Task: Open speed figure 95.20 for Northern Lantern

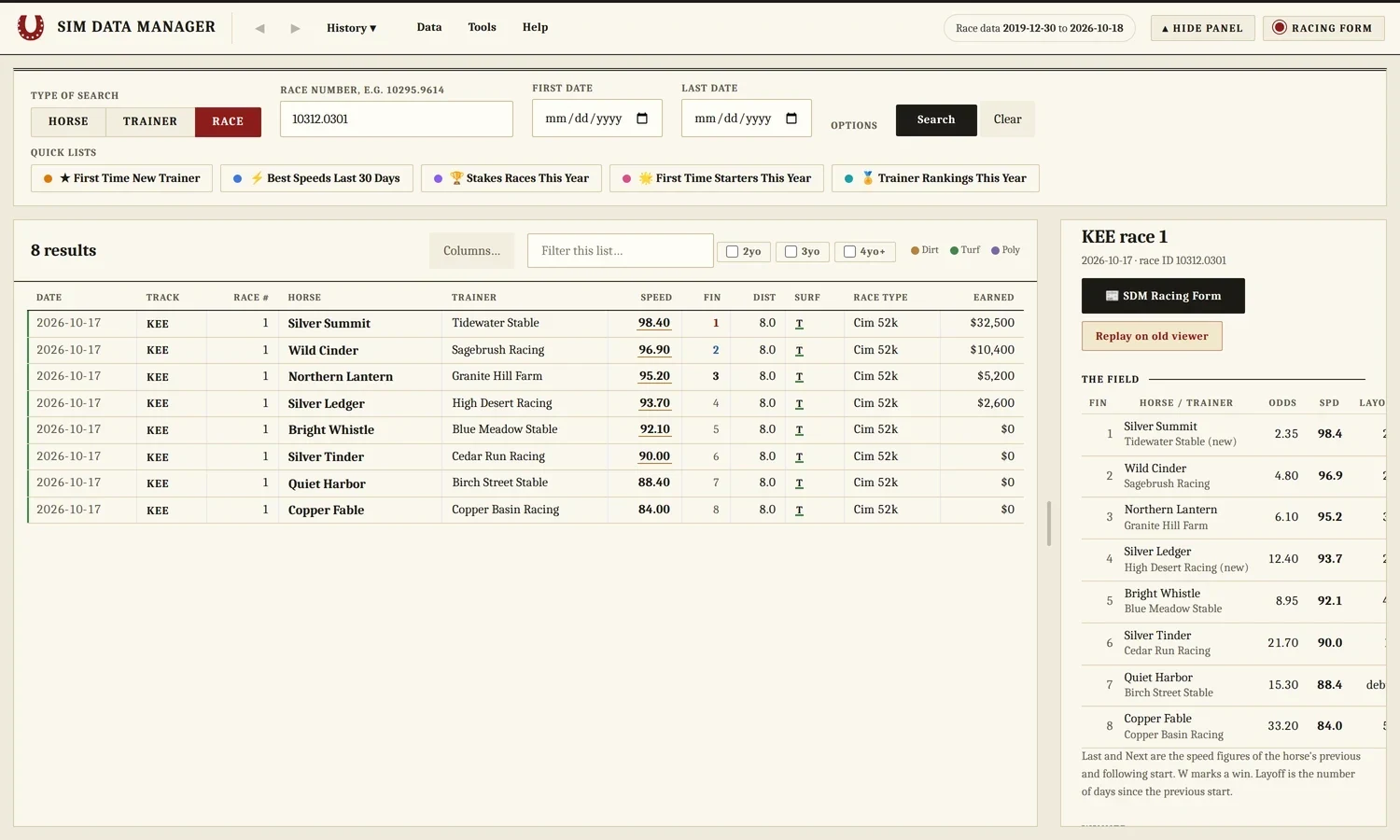Action: pyautogui.click(x=654, y=376)
